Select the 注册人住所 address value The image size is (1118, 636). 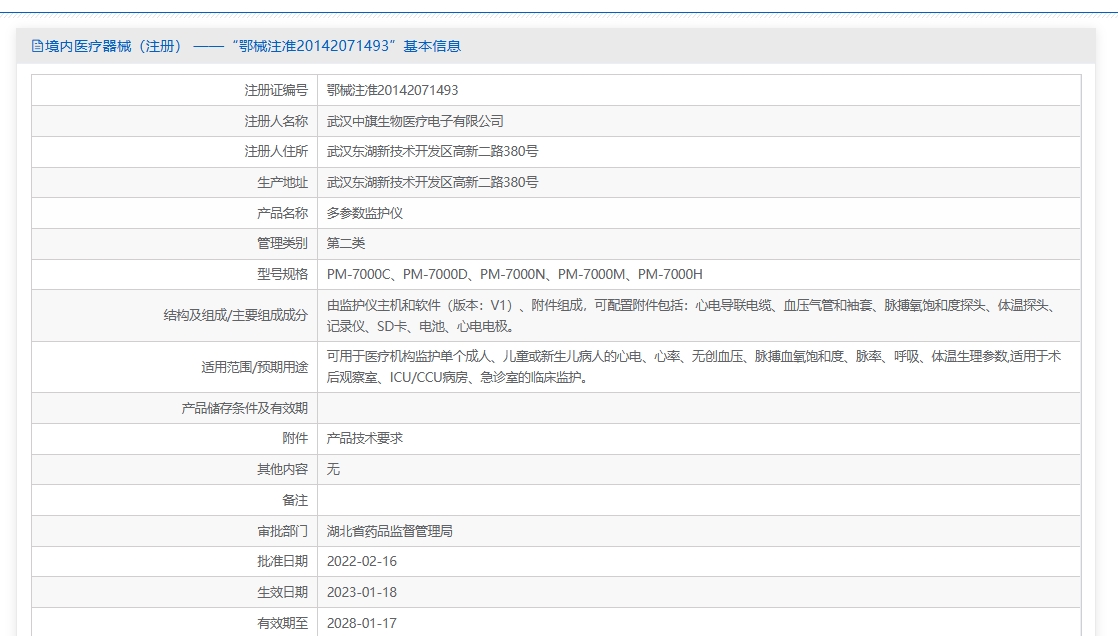pos(432,151)
